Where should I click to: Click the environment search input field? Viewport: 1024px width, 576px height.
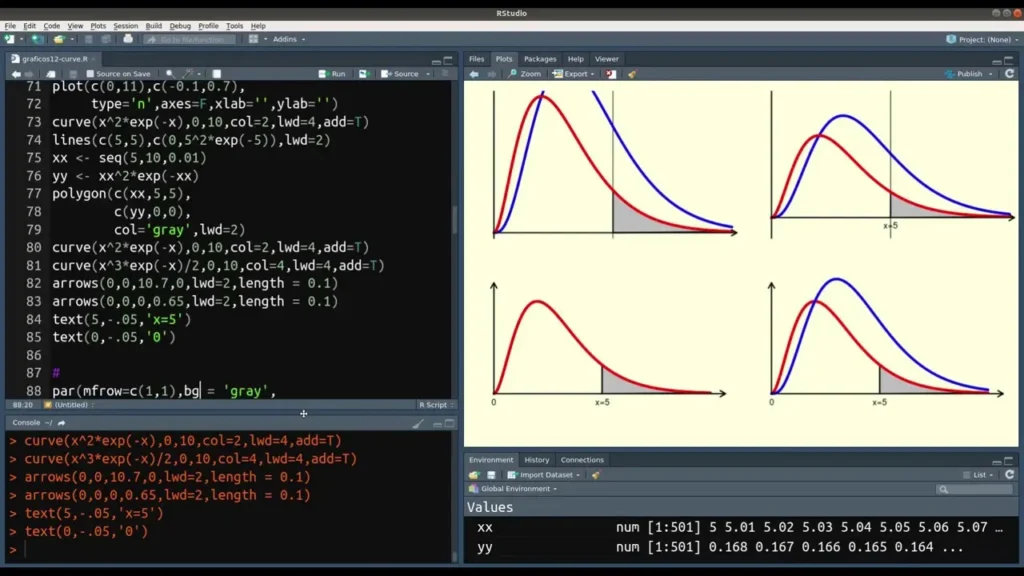pyautogui.click(x=977, y=489)
